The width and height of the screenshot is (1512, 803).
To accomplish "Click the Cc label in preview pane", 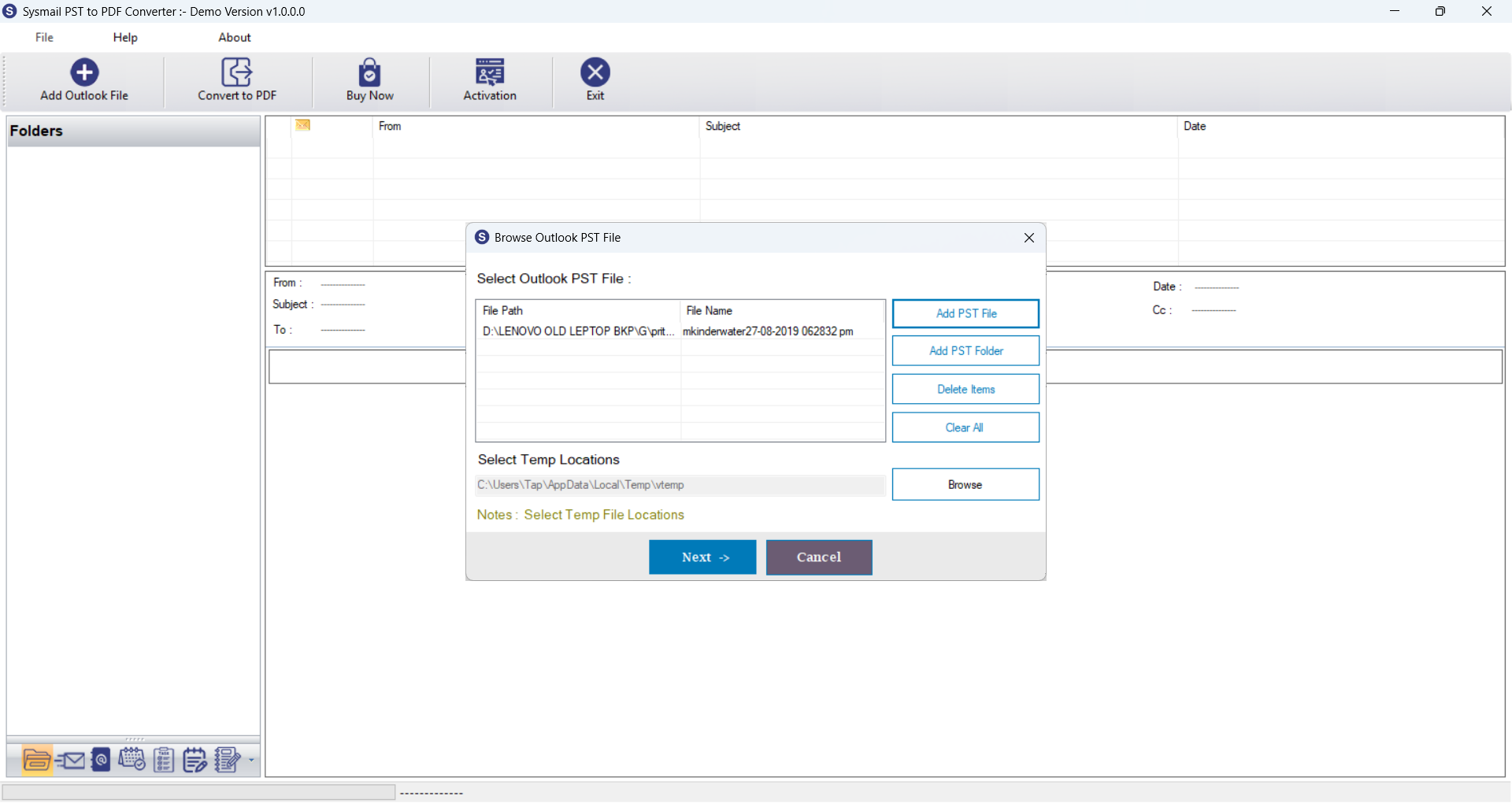I will [1162, 310].
